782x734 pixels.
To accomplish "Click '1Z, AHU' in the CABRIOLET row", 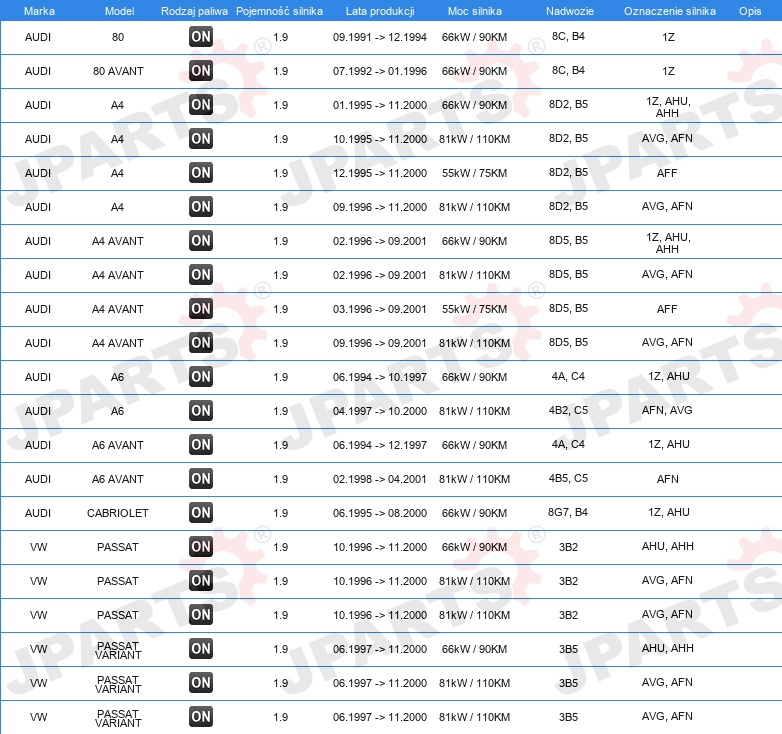I will pos(669,512).
